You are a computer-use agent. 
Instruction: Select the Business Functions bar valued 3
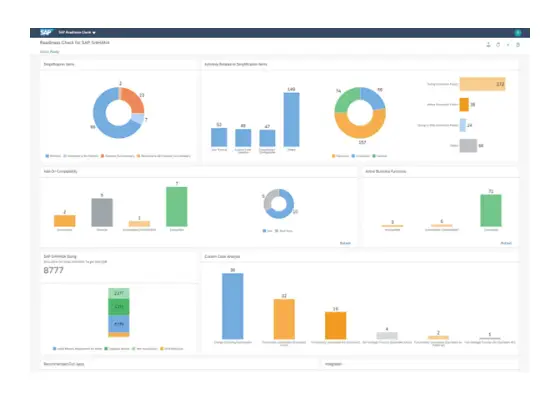(392, 226)
